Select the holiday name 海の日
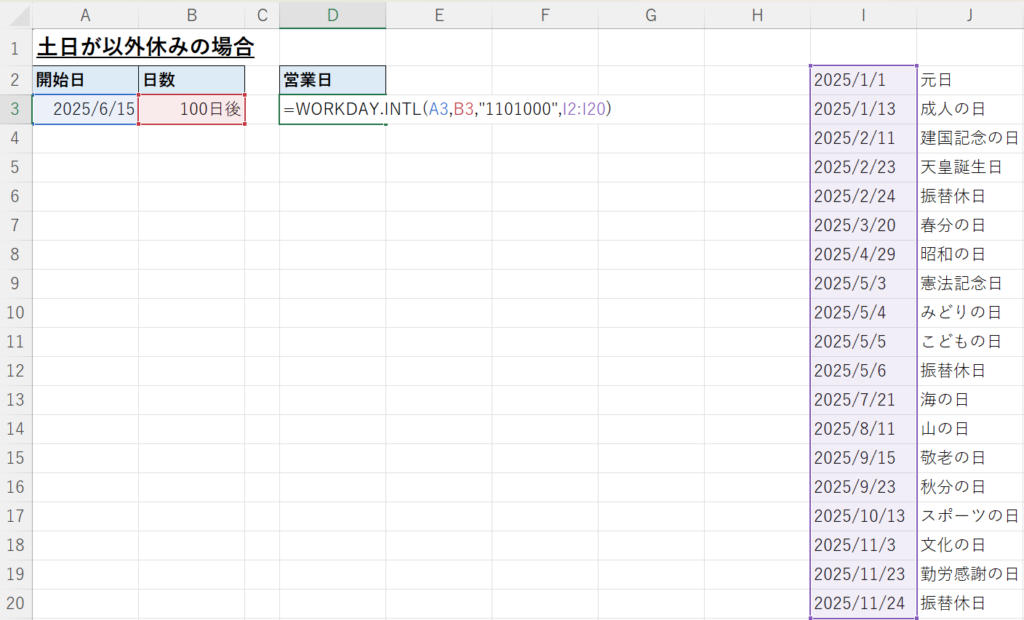The width and height of the screenshot is (1024, 620). click(944, 400)
